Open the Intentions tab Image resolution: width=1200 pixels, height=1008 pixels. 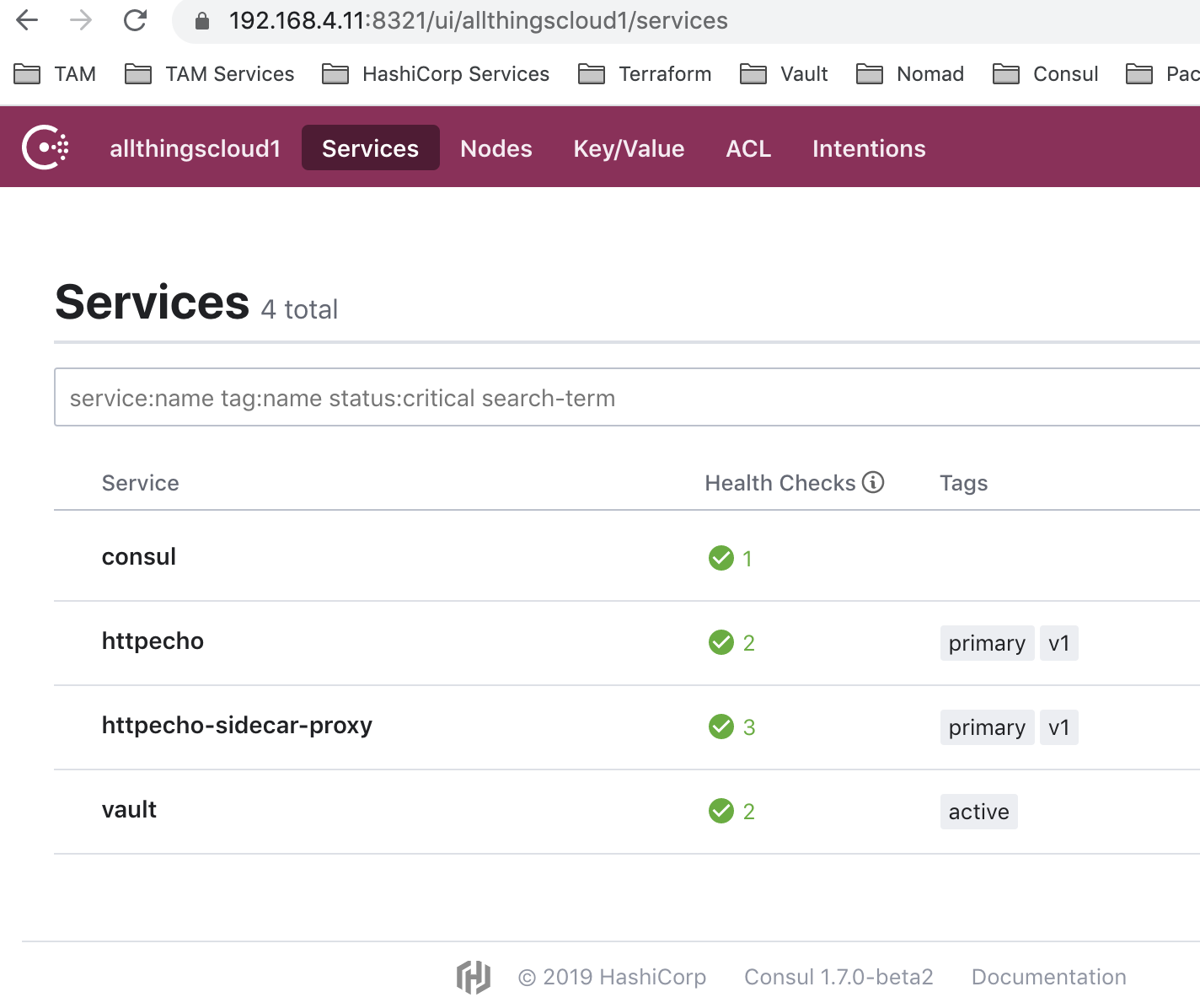pos(869,148)
